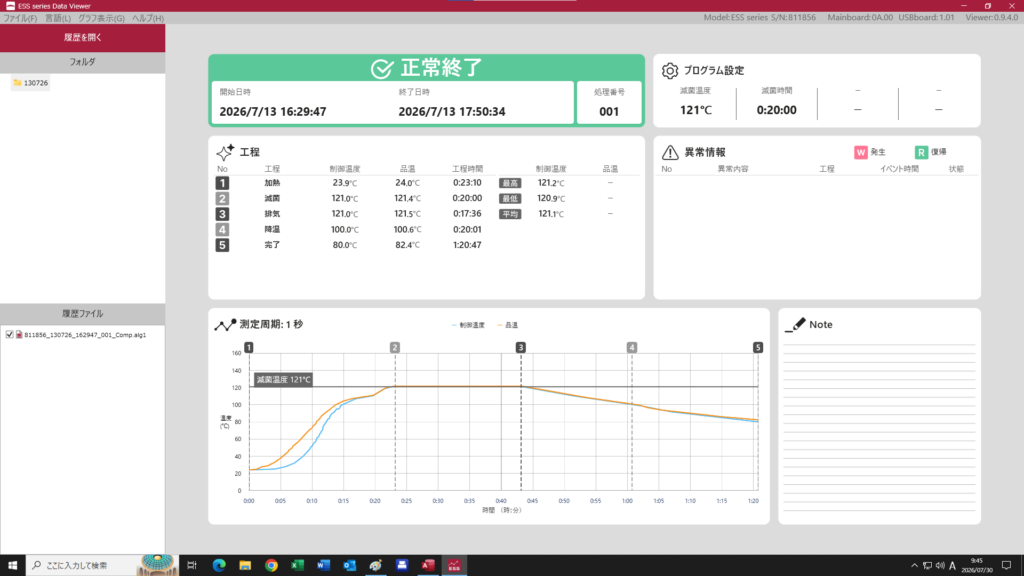The image size is (1024, 576).
Task: Click the イベント時間 column header
Action: coord(899,169)
